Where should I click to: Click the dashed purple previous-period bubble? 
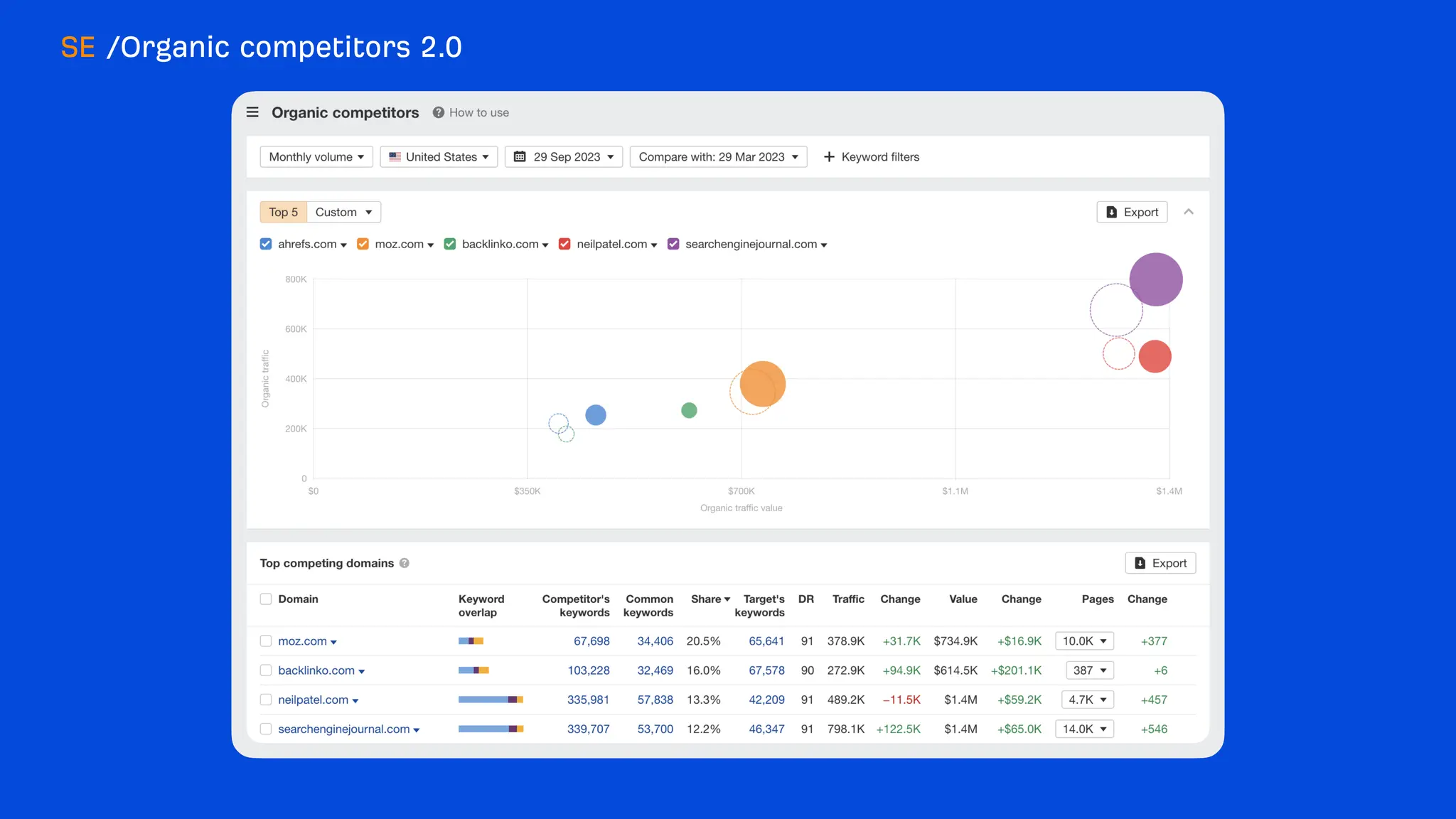tap(1116, 310)
